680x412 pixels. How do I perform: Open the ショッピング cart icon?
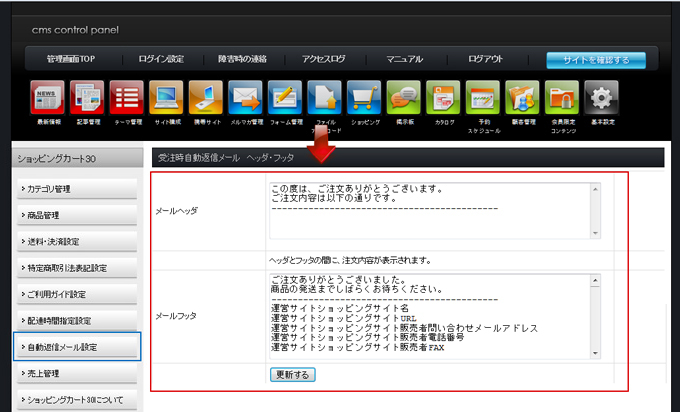point(365,98)
